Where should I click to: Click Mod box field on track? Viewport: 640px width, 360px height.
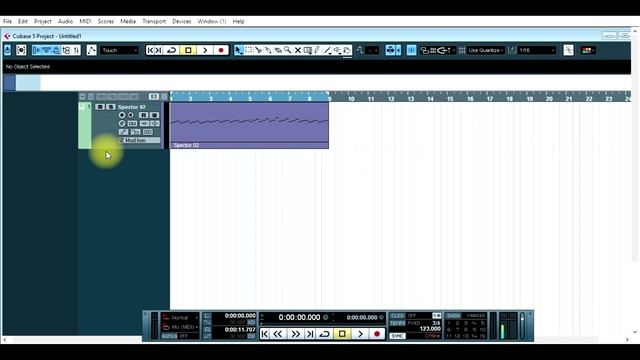[139, 140]
